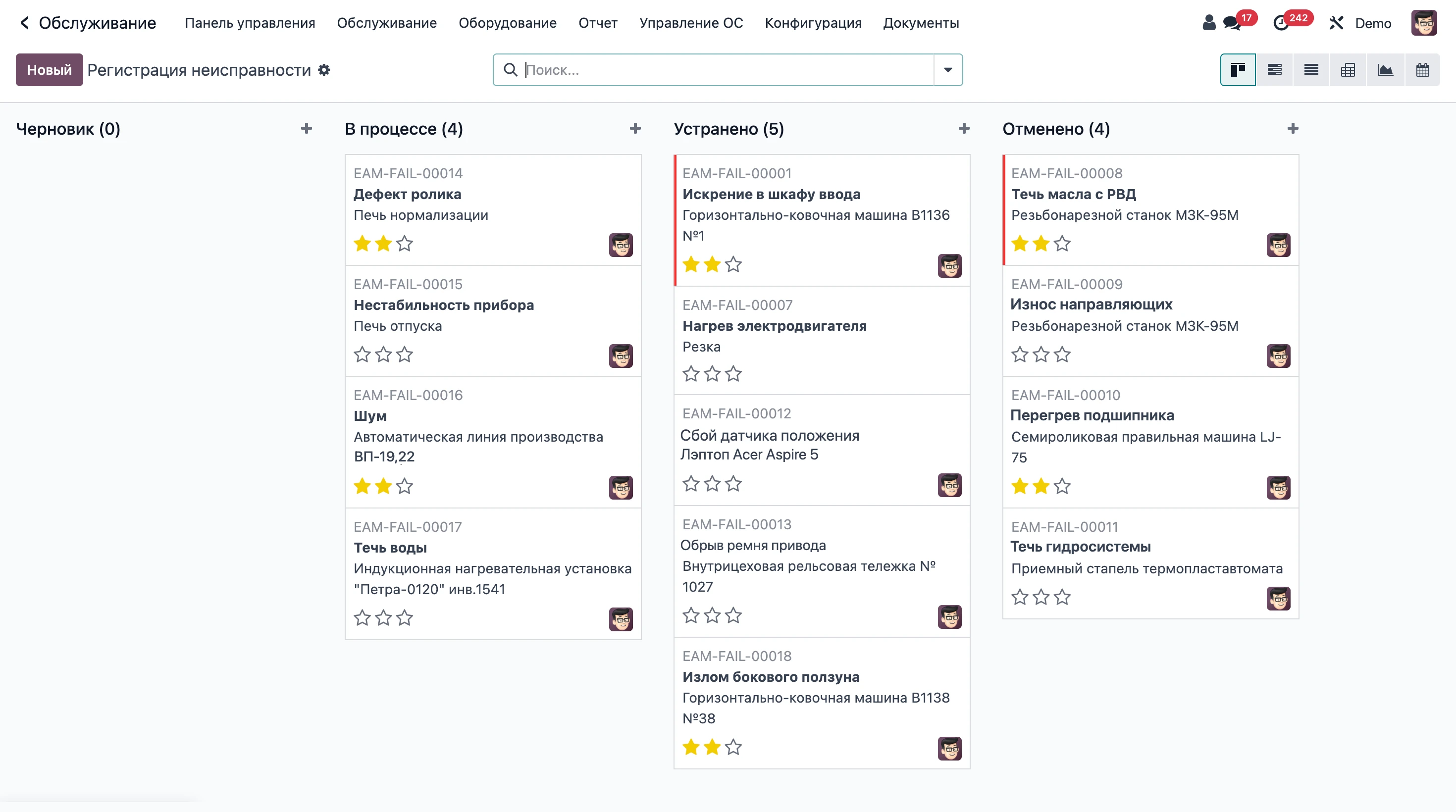Click the assignee avatar on EAM-FAIL-00017
The height and width of the screenshot is (812, 1456).
[621, 619]
